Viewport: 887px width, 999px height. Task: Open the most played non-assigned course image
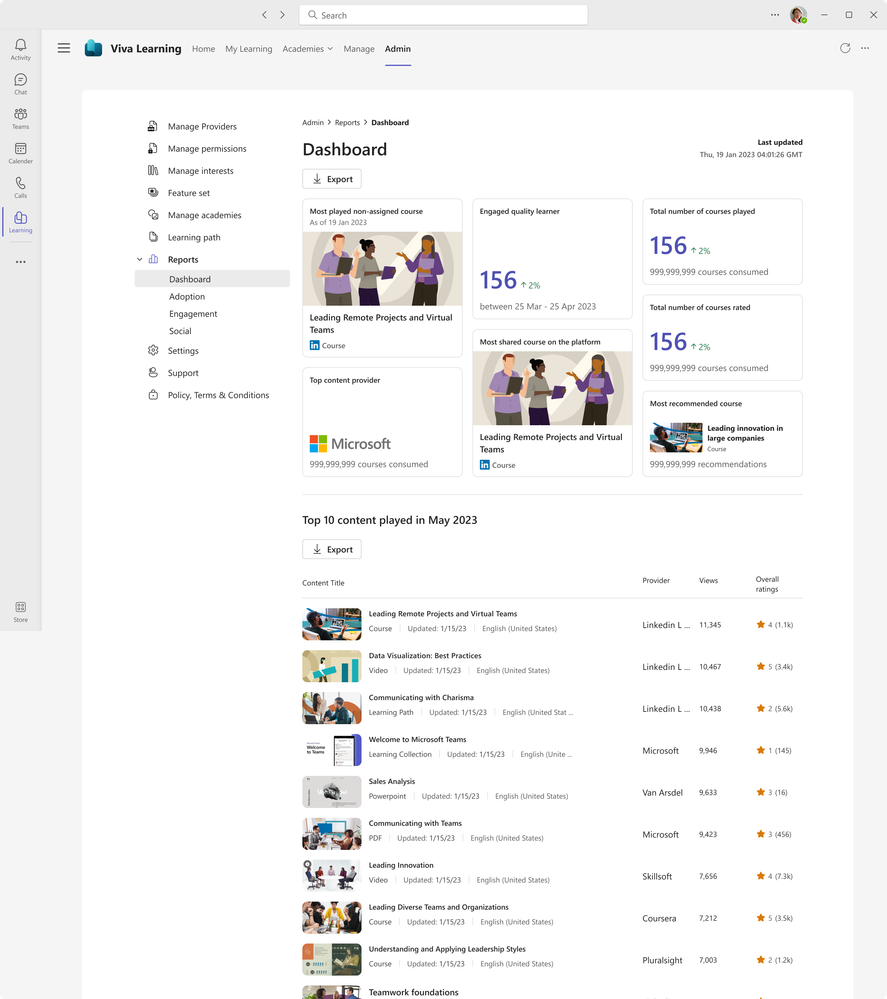click(x=382, y=268)
